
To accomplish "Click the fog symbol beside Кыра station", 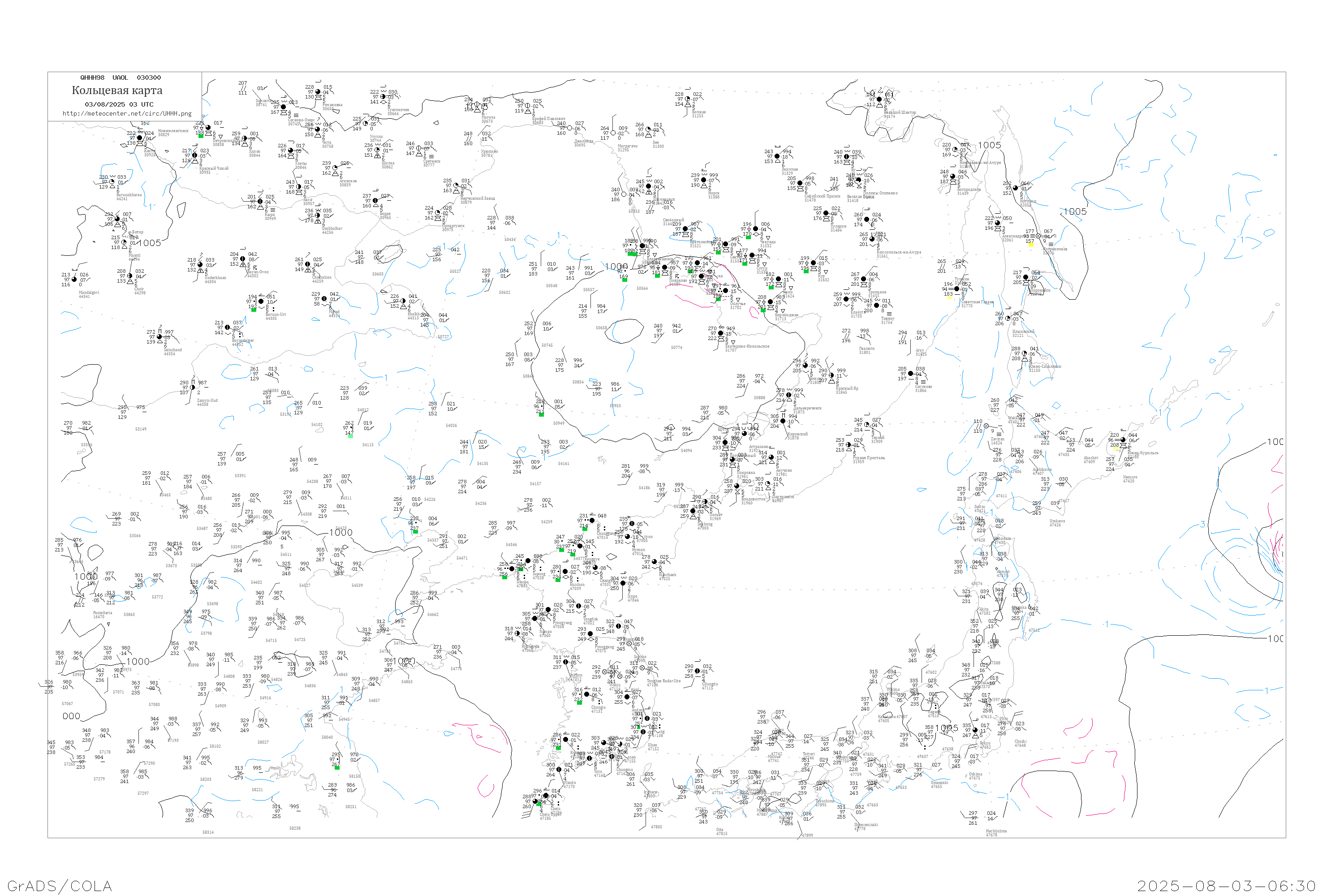I will (x=272, y=210).
